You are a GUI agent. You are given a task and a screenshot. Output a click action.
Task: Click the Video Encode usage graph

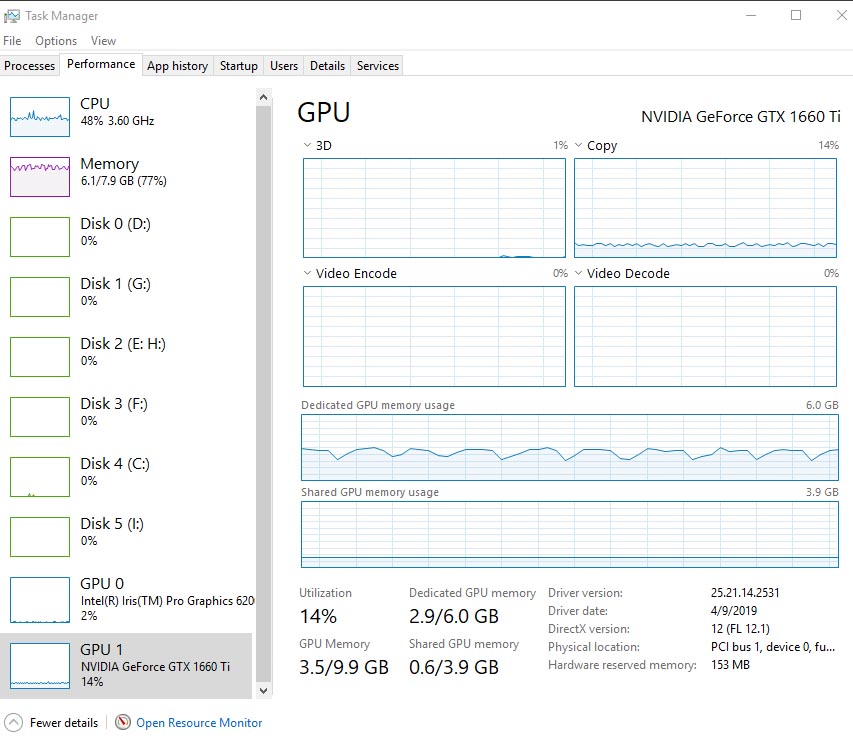(434, 336)
